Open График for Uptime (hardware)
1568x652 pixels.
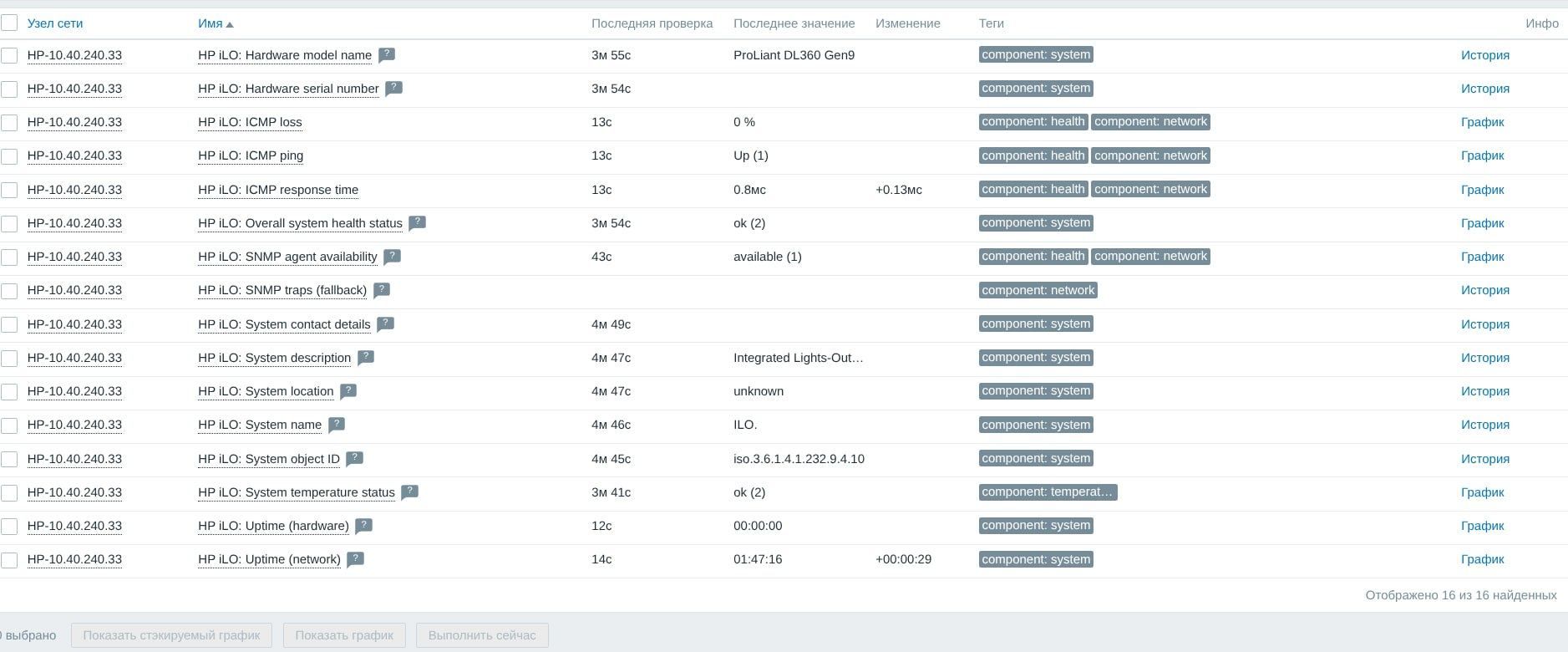[x=1483, y=526]
